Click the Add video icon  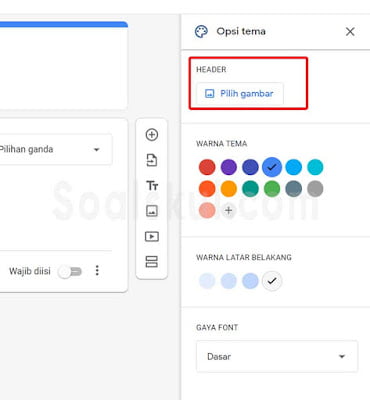[x=152, y=236]
